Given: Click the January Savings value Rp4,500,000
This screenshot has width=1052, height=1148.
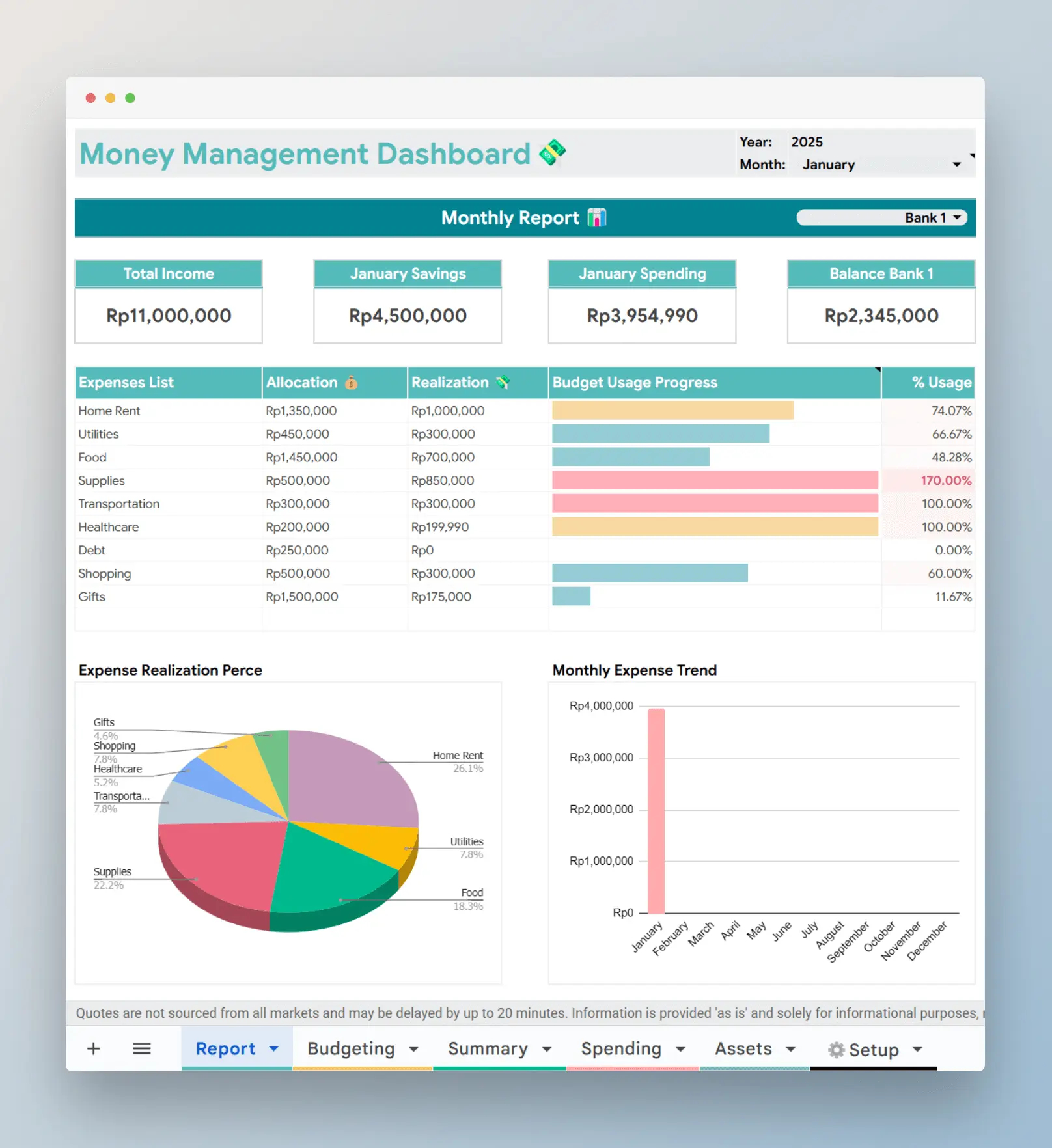Looking at the screenshot, I should (408, 316).
